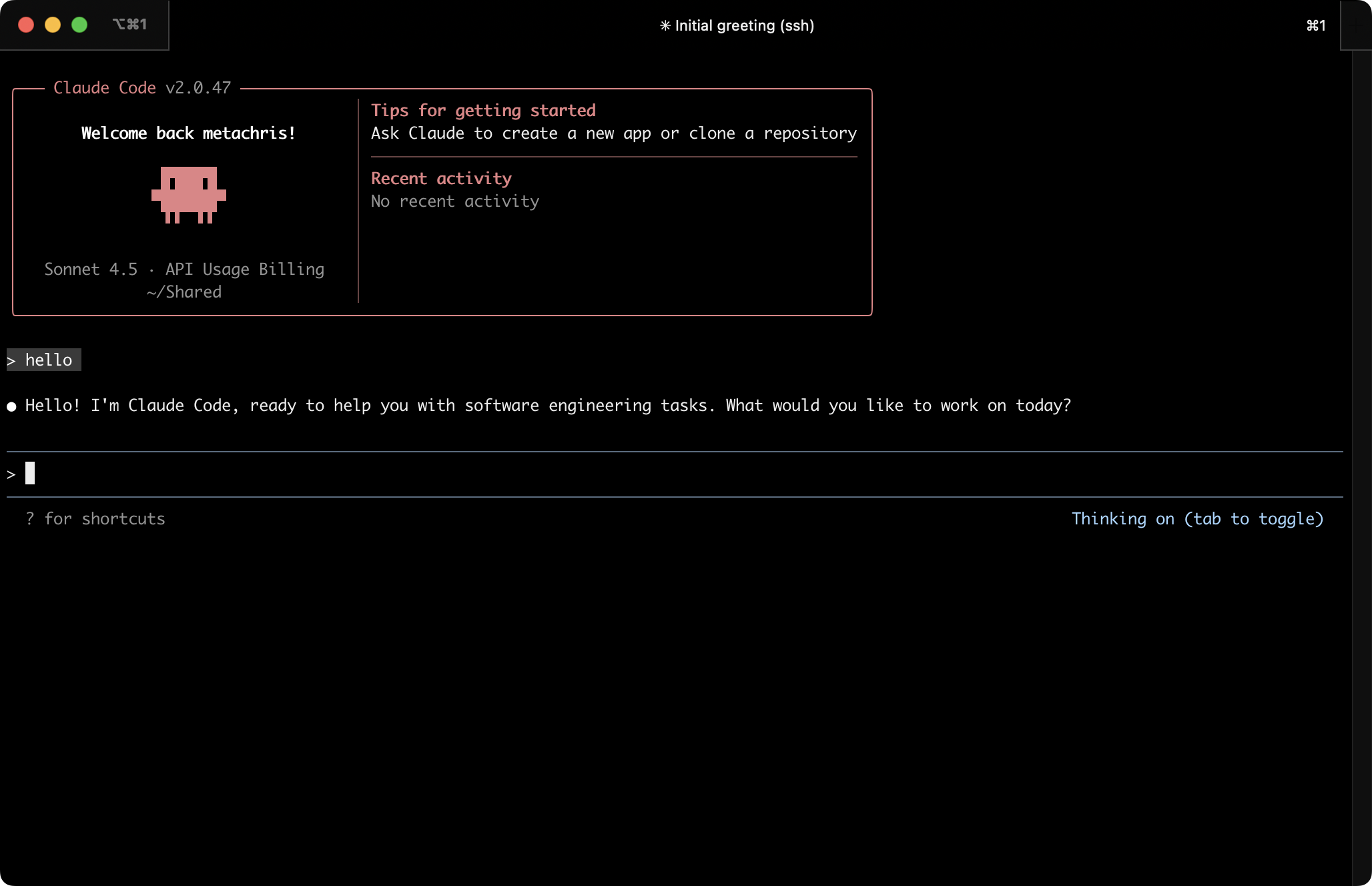The height and width of the screenshot is (886, 1372).
Task: Click the Sonnet 4.5 model label
Action: point(91,269)
